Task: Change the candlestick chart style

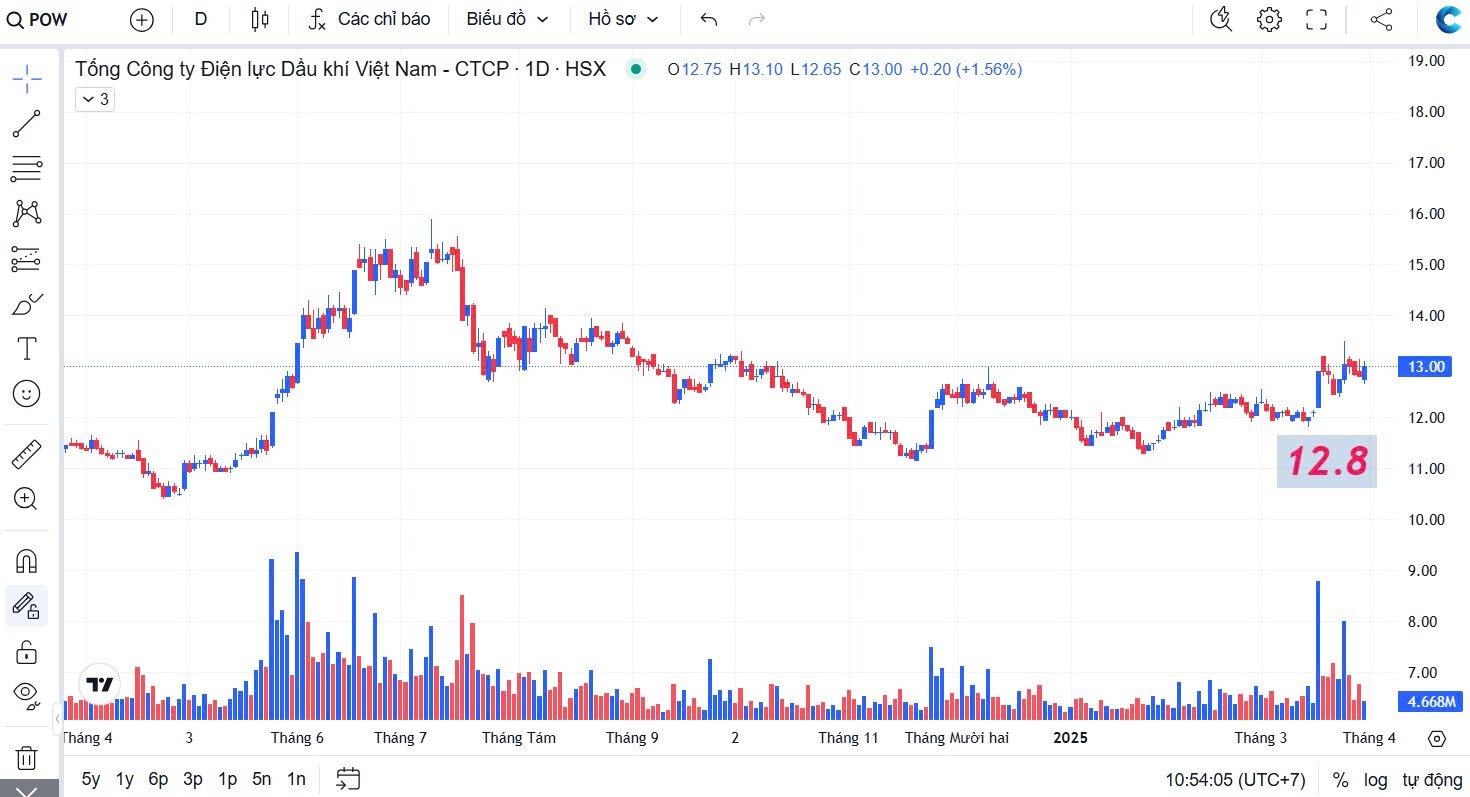Action: [260, 19]
